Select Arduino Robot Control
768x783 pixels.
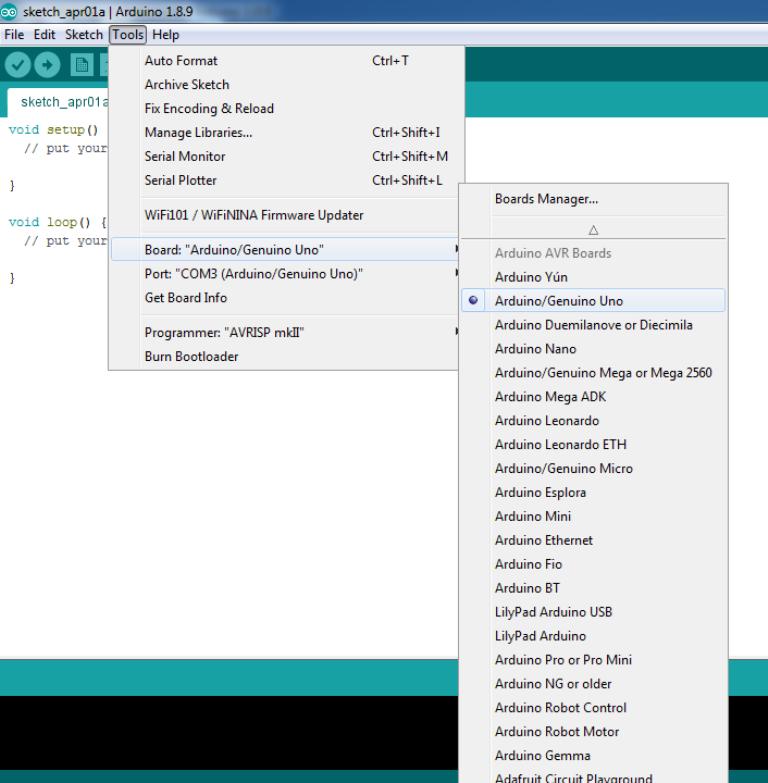point(593,708)
